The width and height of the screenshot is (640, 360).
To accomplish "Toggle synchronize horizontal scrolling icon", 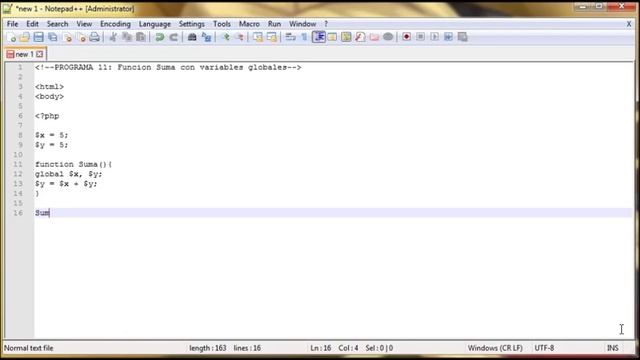I will 272,38.
